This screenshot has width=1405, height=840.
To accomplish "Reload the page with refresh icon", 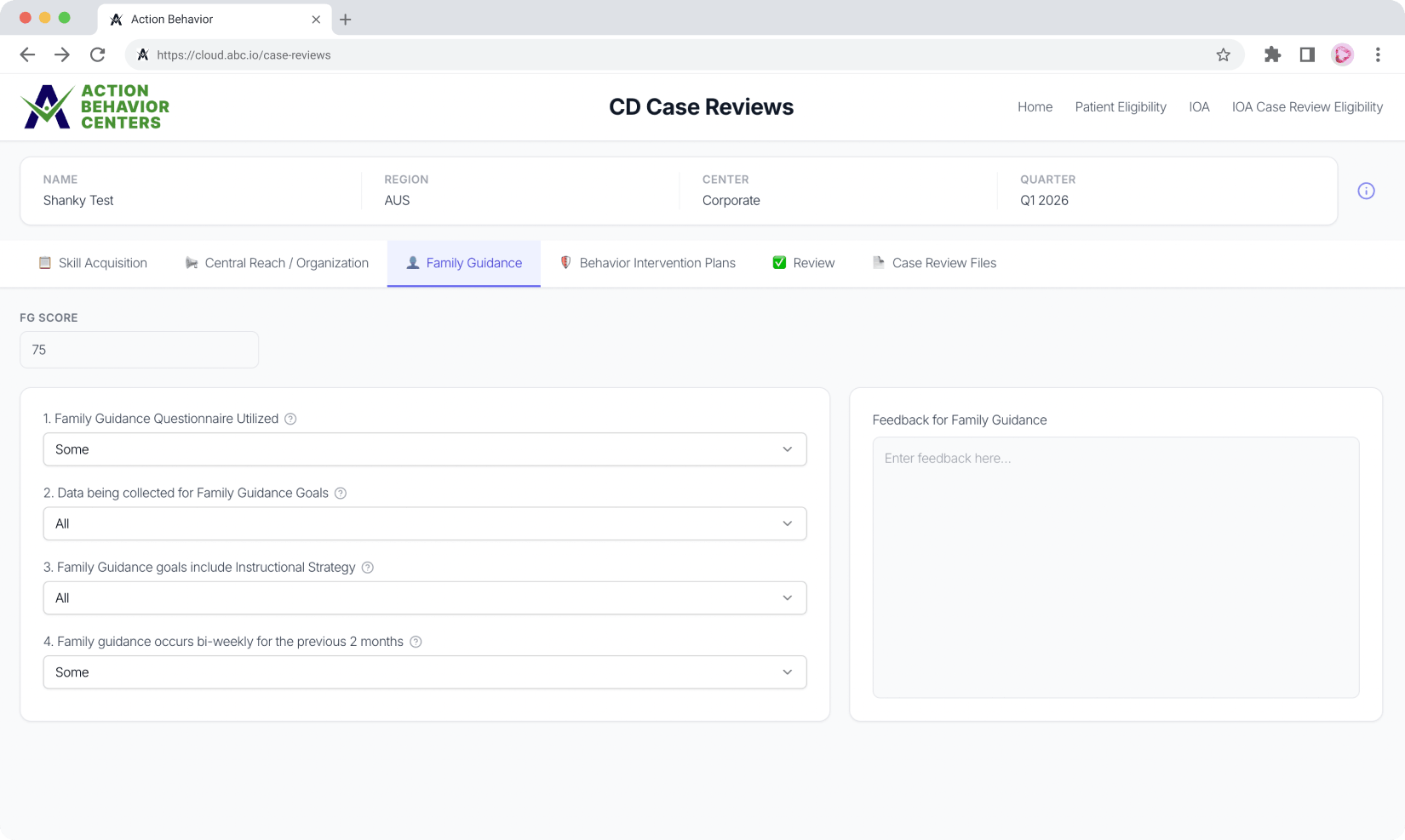I will click(98, 54).
